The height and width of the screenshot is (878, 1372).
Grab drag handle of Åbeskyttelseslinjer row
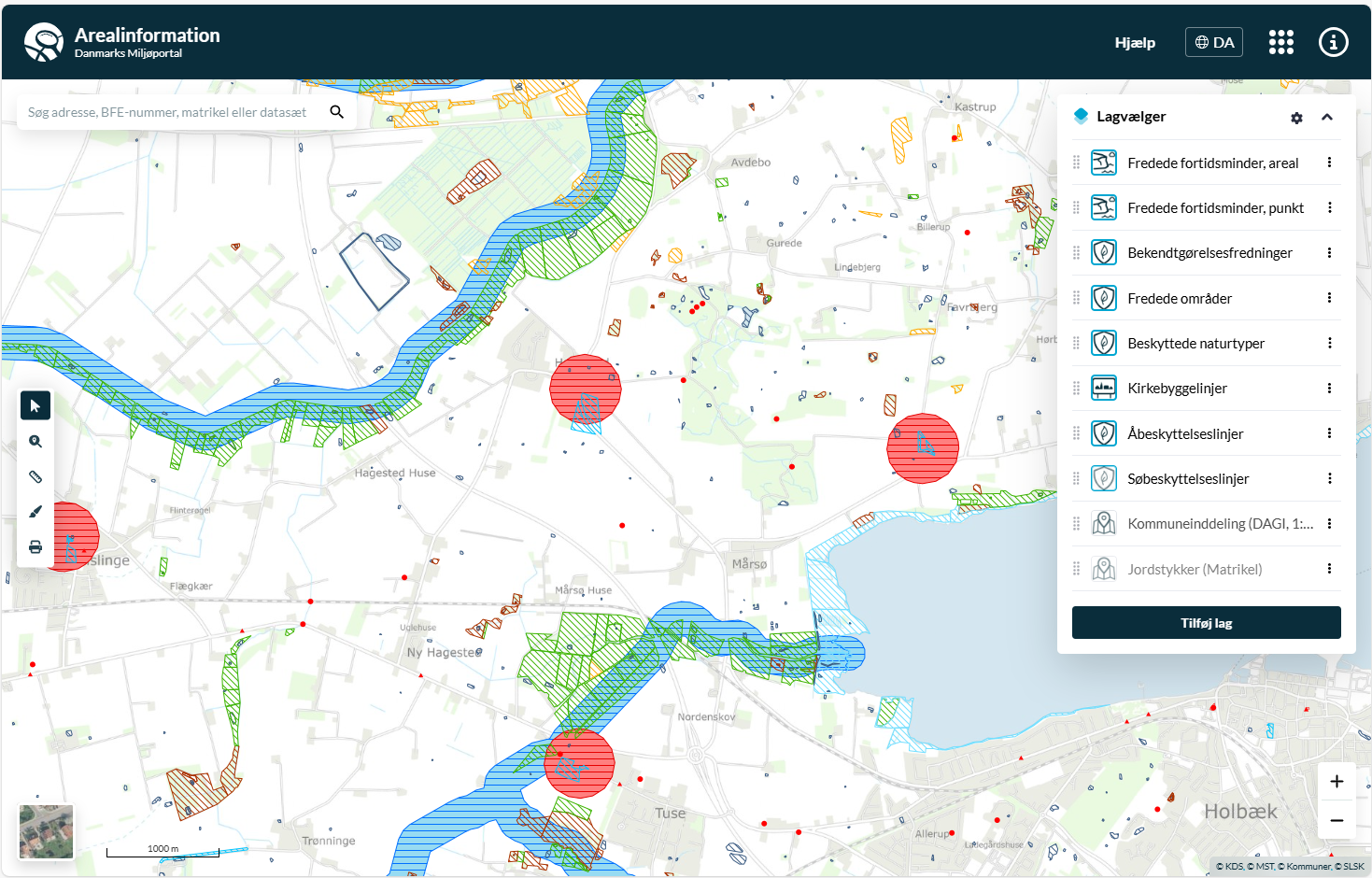pyautogui.click(x=1076, y=433)
